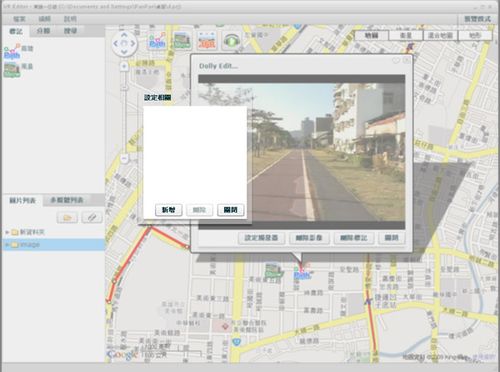Click the disabled middle button in white dialog
This screenshot has width=500, height=372.
(x=199, y=210)
